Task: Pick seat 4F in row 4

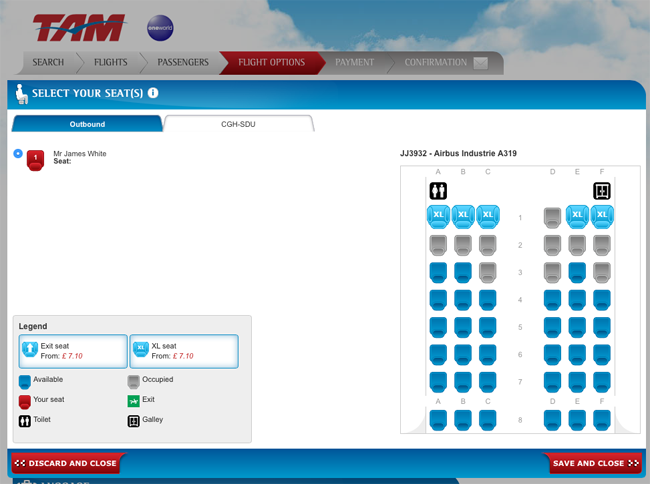Action: (x=602, y=300)
